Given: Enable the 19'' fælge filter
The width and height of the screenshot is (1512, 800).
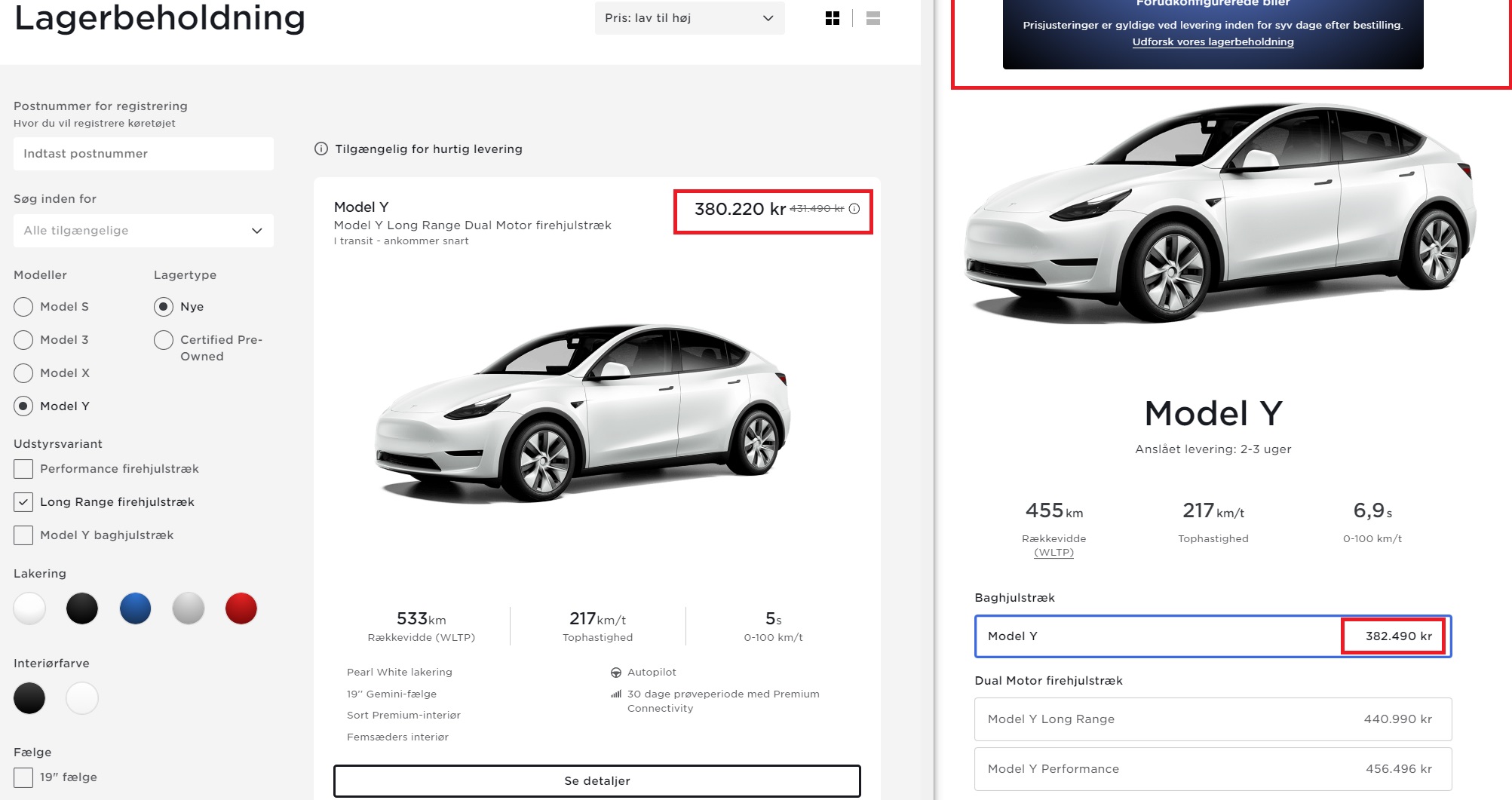Looking at the screenshot, I should [23, 777].
